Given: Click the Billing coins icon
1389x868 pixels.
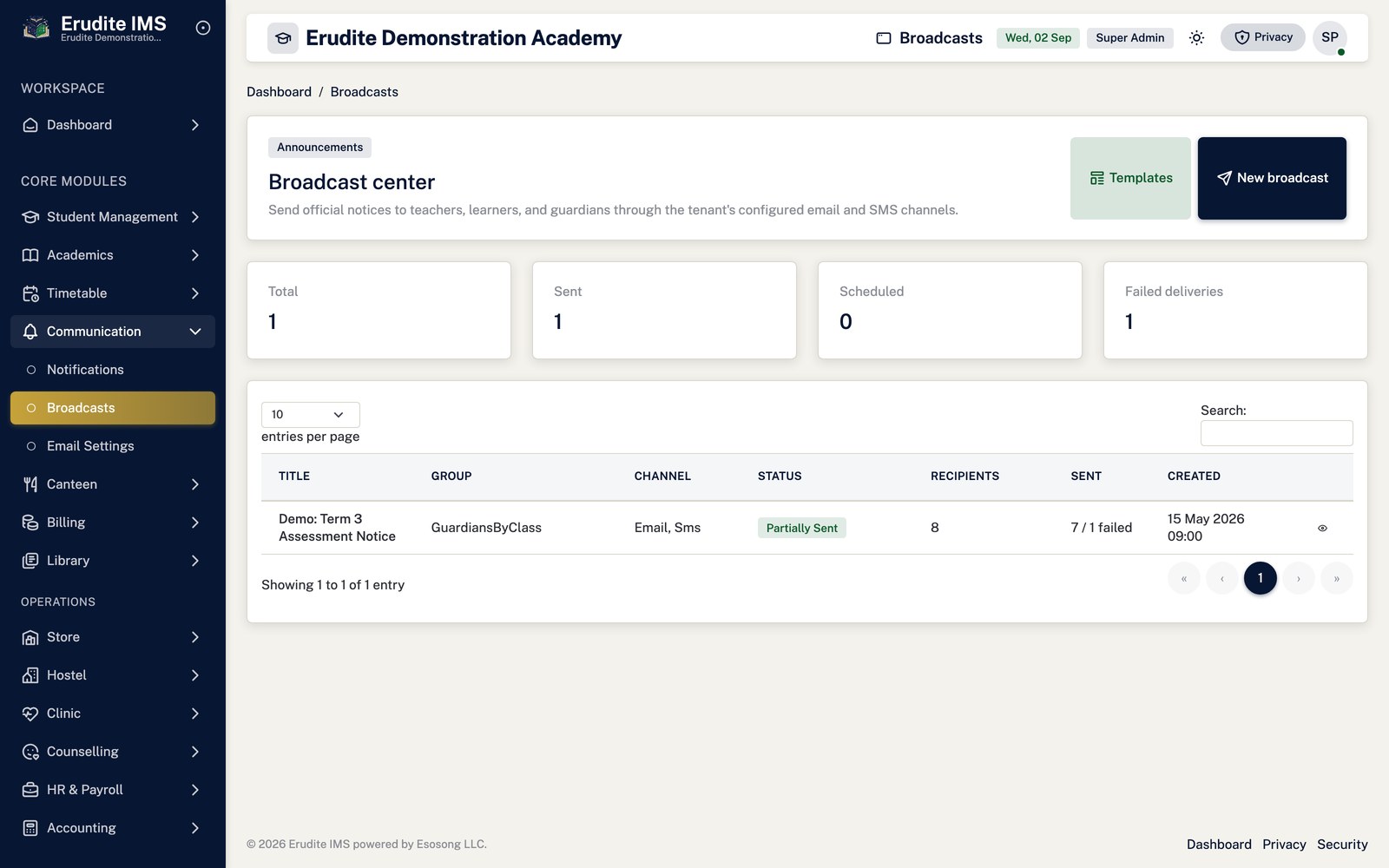Looking at the screenshot, I should [30, 523].
